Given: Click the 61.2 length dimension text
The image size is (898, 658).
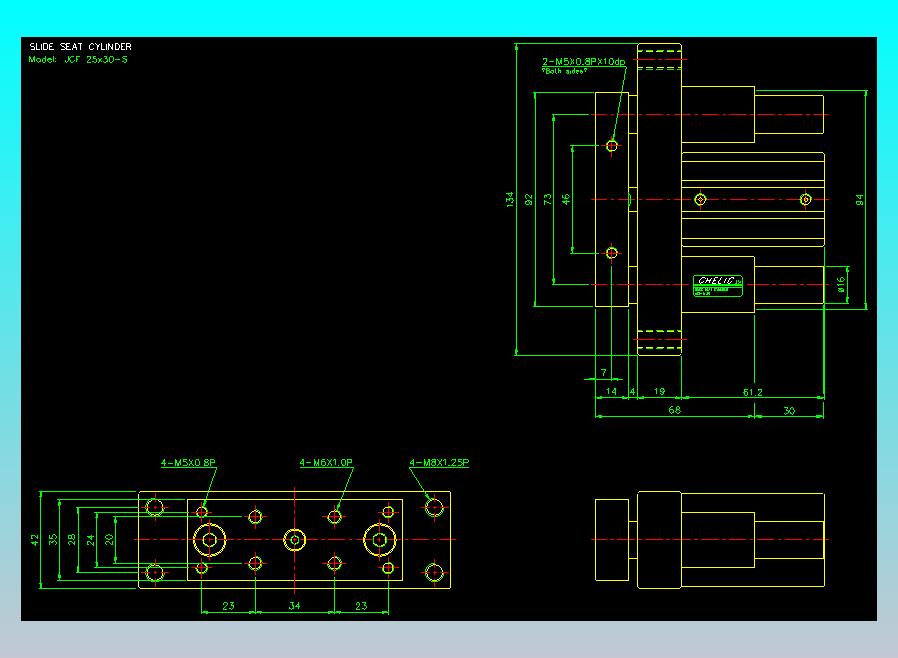Looking at the screenshot, I should click(753, 392).
